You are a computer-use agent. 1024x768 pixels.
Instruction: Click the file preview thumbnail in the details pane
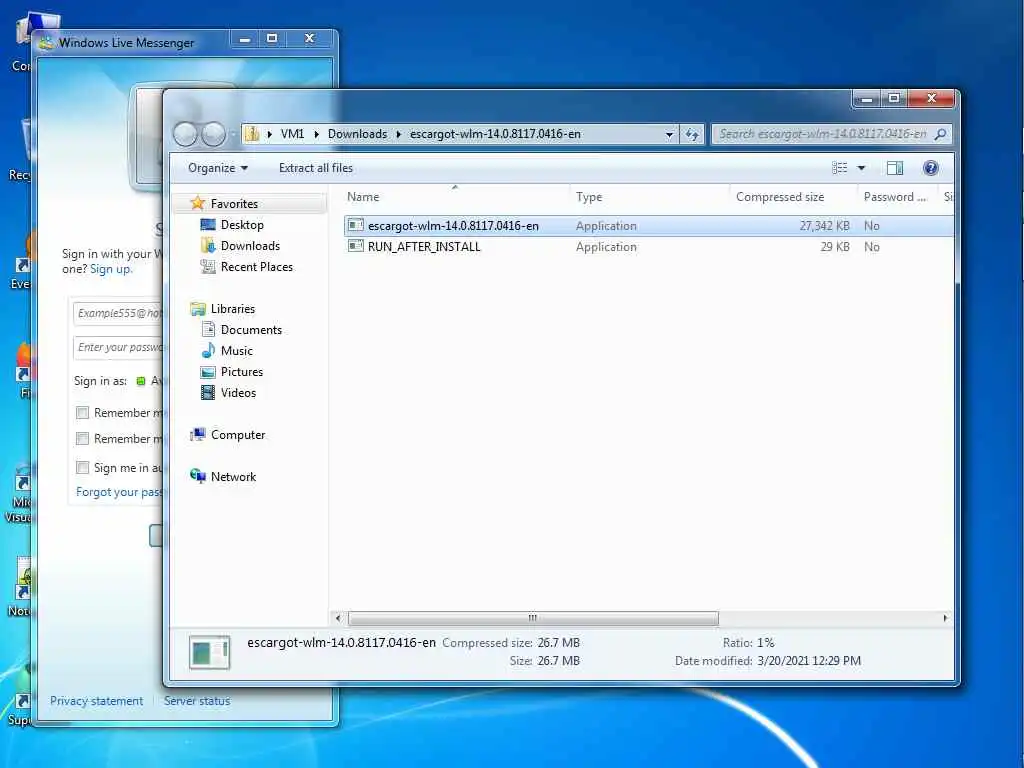pyautogui.click(x=210, y=652)
